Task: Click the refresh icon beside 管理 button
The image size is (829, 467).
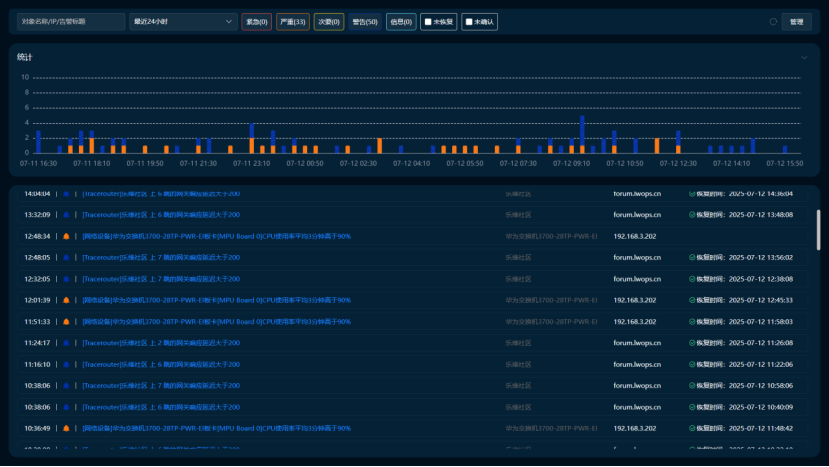Action: click(773, 22)
